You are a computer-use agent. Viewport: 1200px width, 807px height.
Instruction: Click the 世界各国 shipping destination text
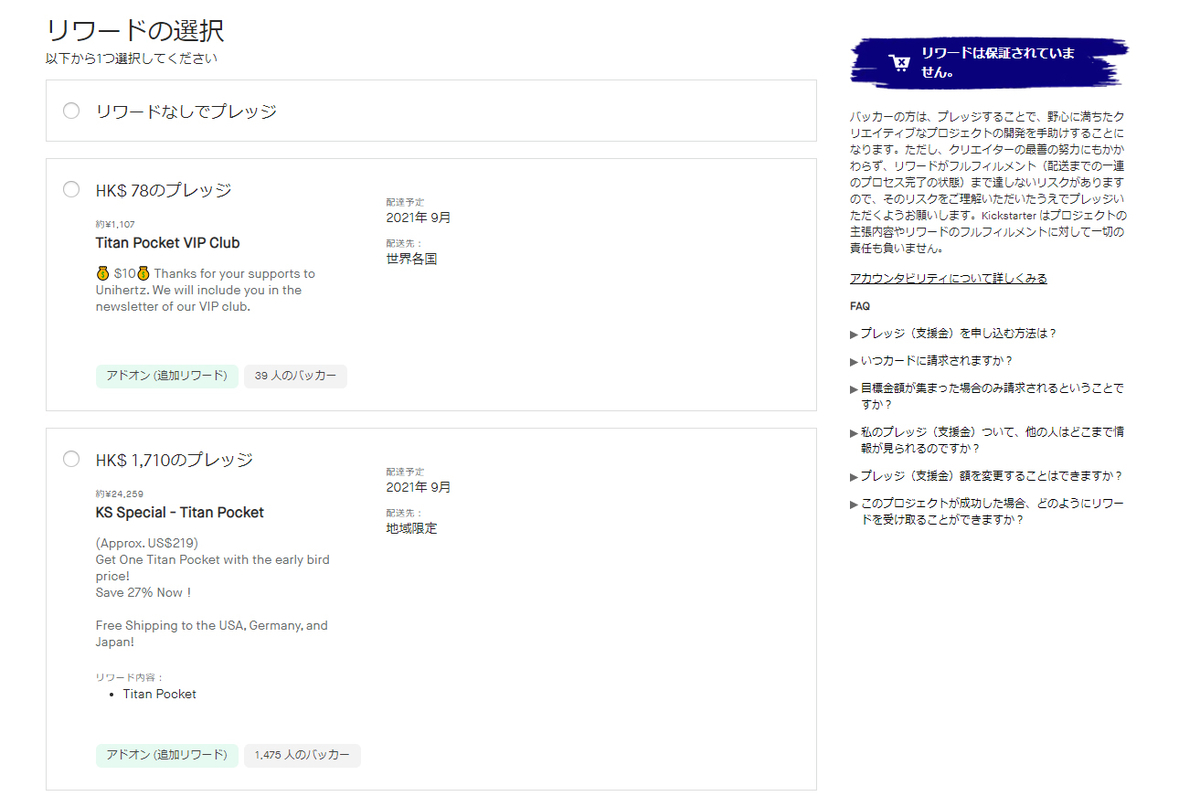[x=412, y=258]
